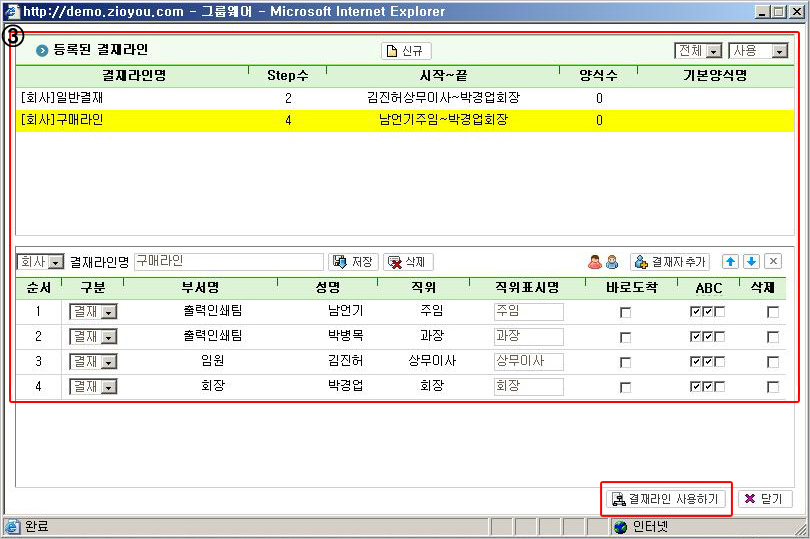Close the dialog with 닫기 button

[x=765, y=499]
